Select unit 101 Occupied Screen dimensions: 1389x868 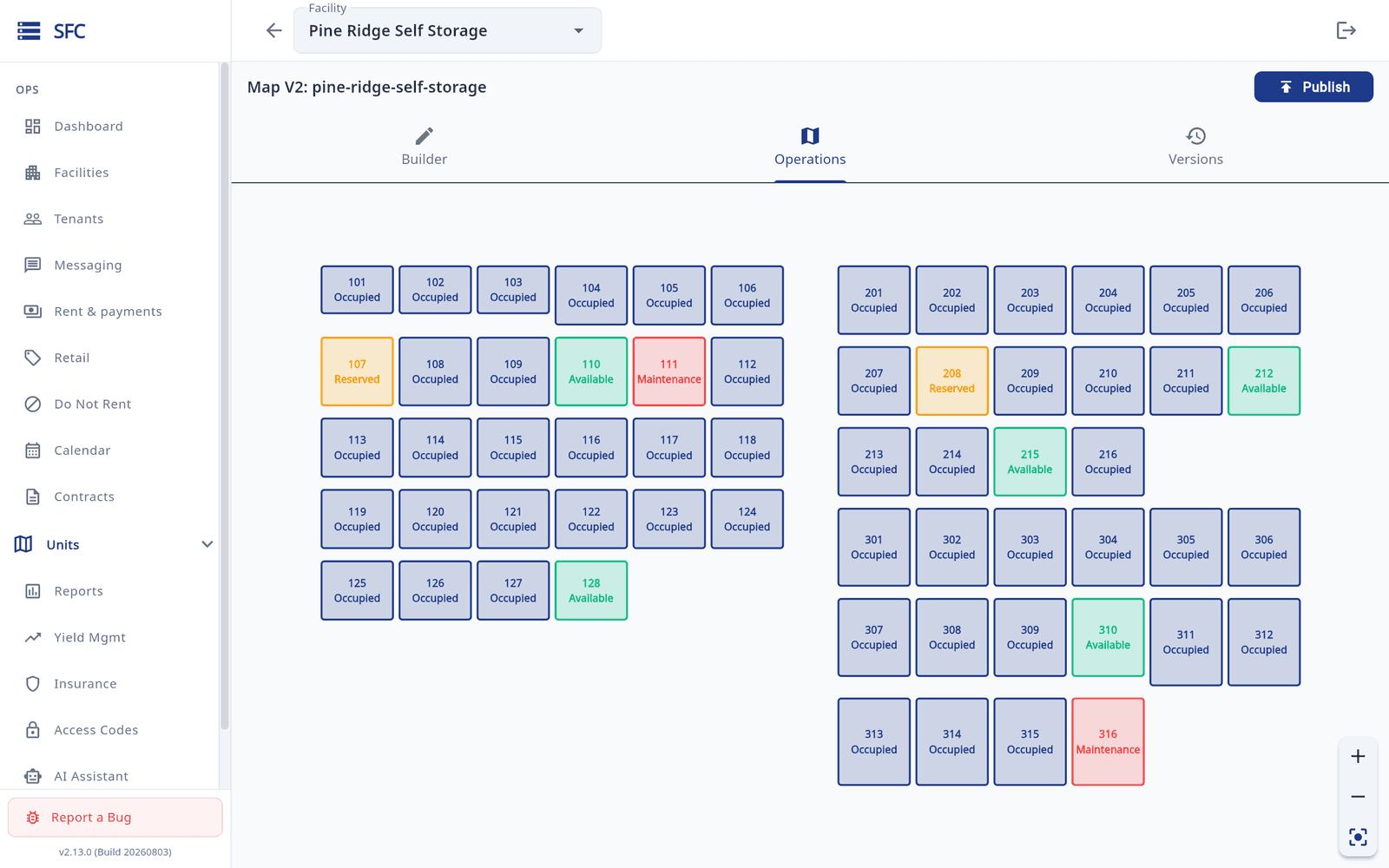pyautogui.click(x=357, y=290)
